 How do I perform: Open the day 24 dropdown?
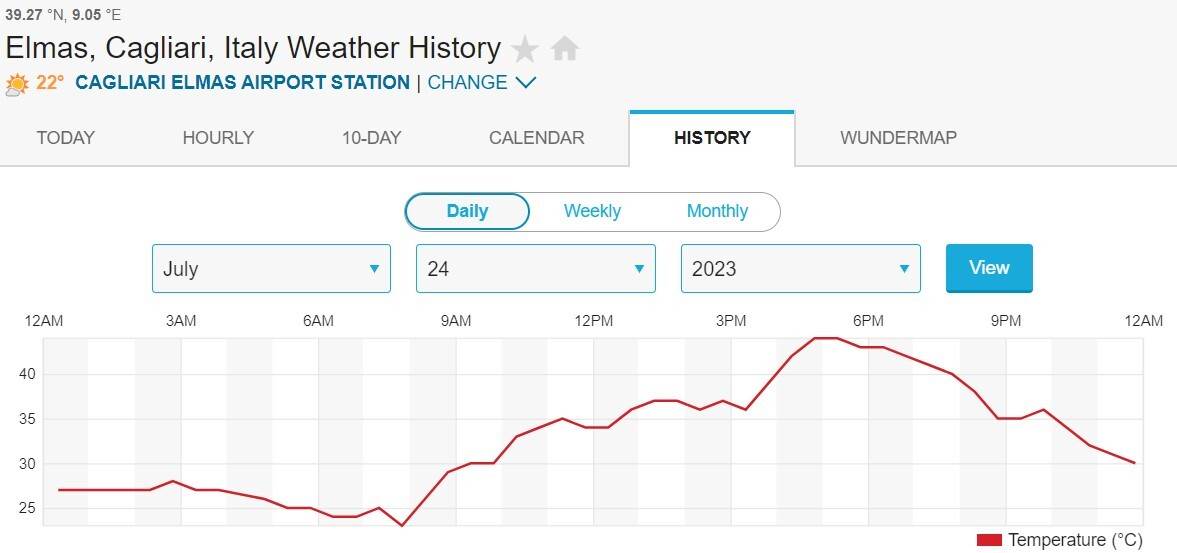535,269
